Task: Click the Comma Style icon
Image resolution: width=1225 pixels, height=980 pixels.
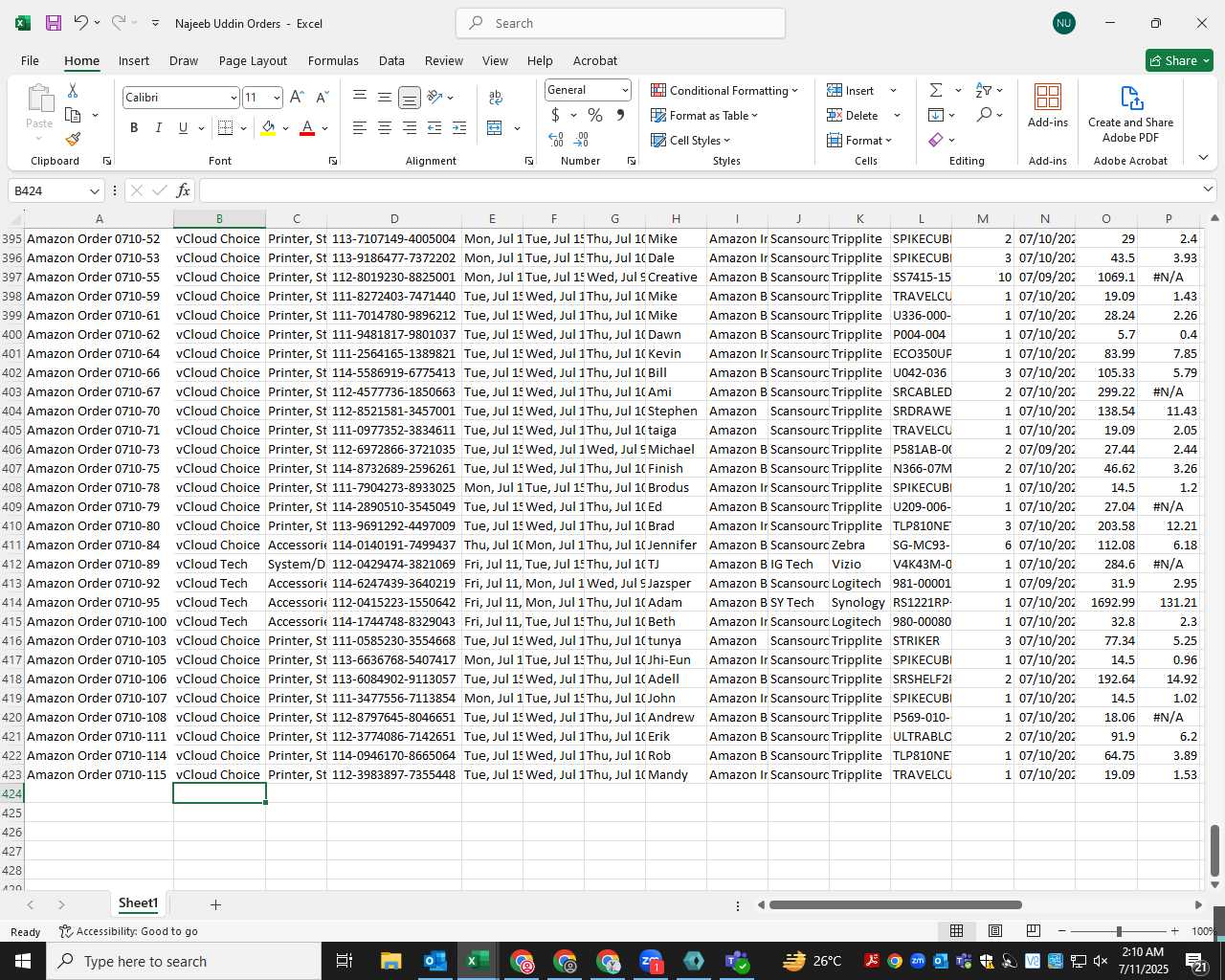Action: click(620, 115)
